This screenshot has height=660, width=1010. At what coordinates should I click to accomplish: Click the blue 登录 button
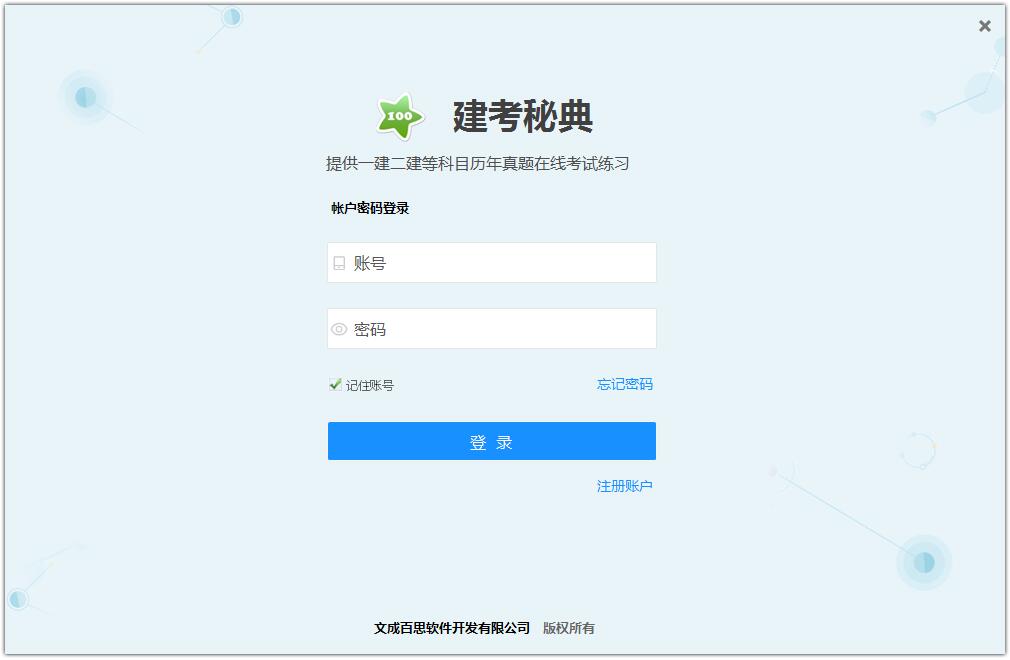(x=491, y=441)
